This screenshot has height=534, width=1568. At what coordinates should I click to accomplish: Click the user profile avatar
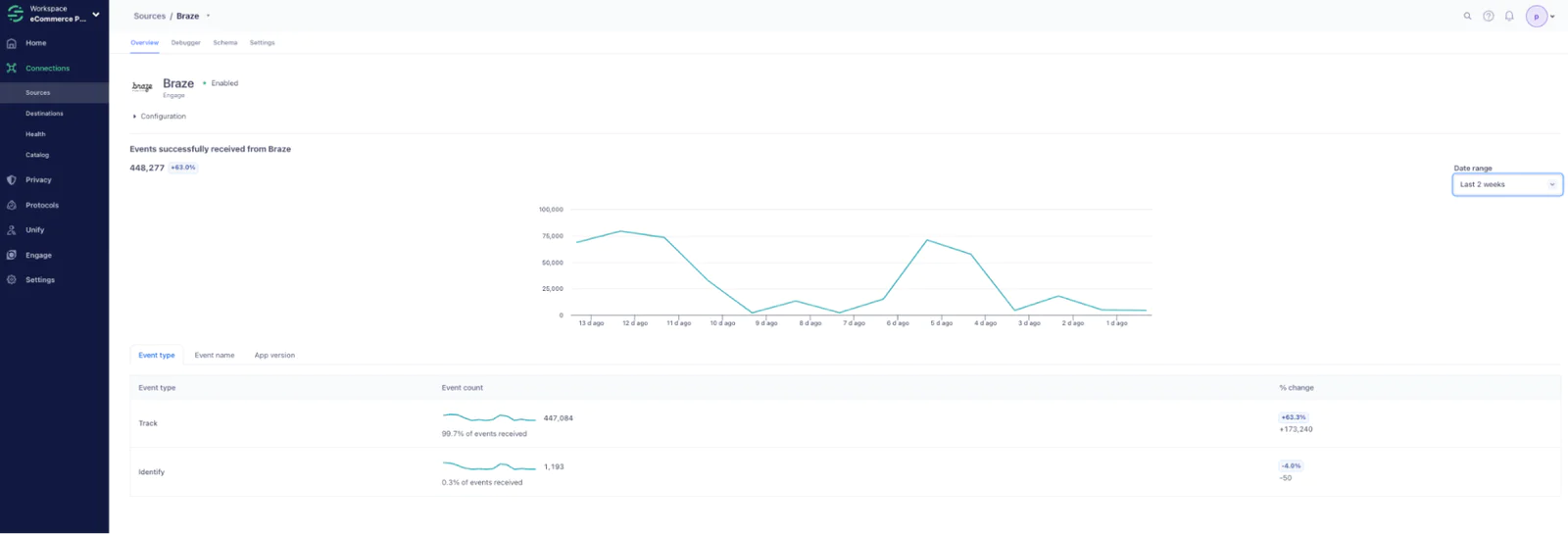coord(1537,17)
